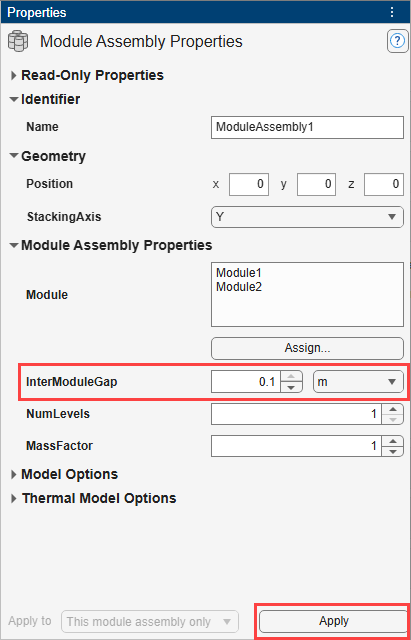Click the Name input field
The height and width of the screenshot is (640, 411).
[x=307, y=127]
